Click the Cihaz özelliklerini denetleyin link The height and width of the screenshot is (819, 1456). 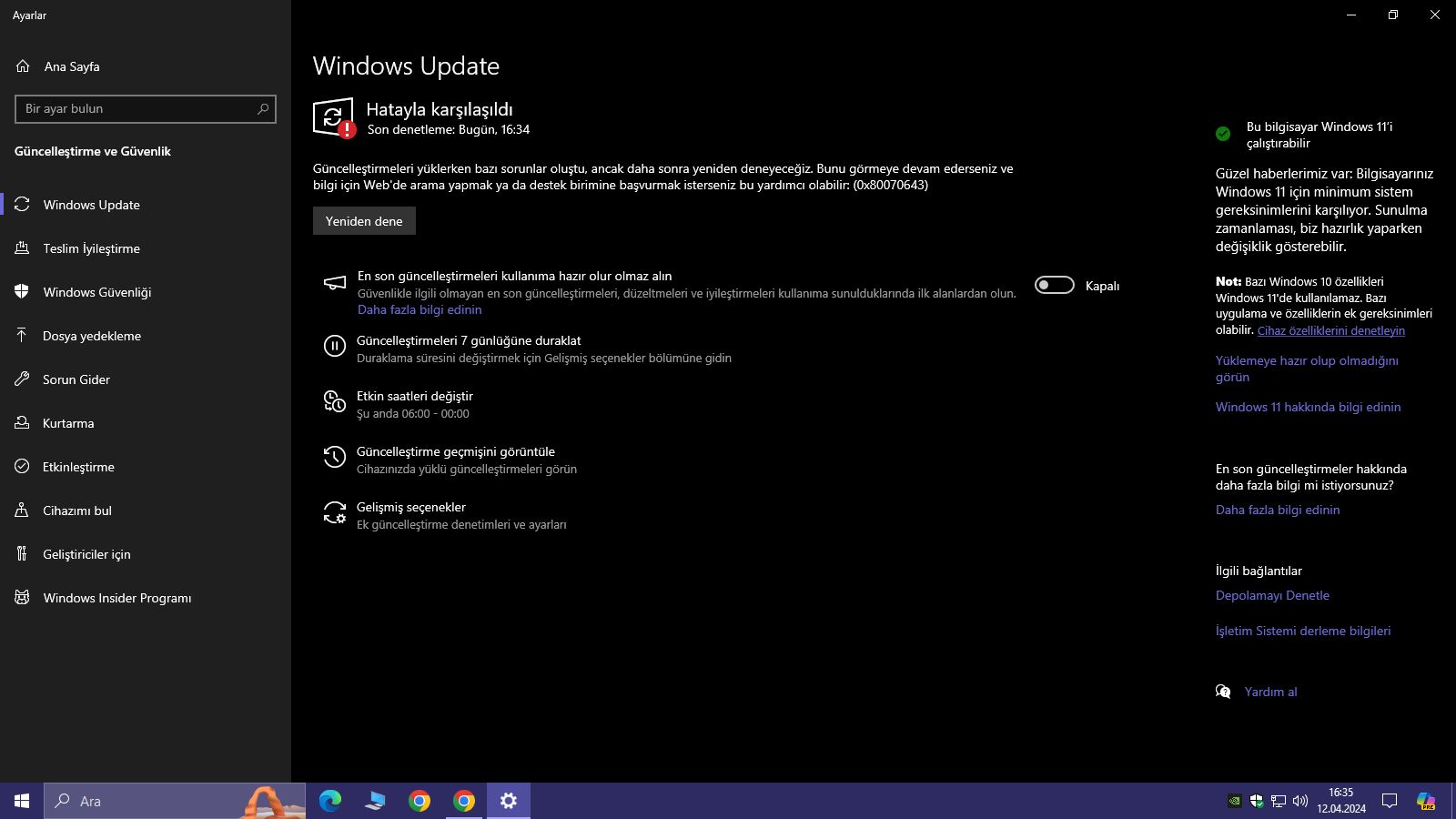tap(1331, 330)
